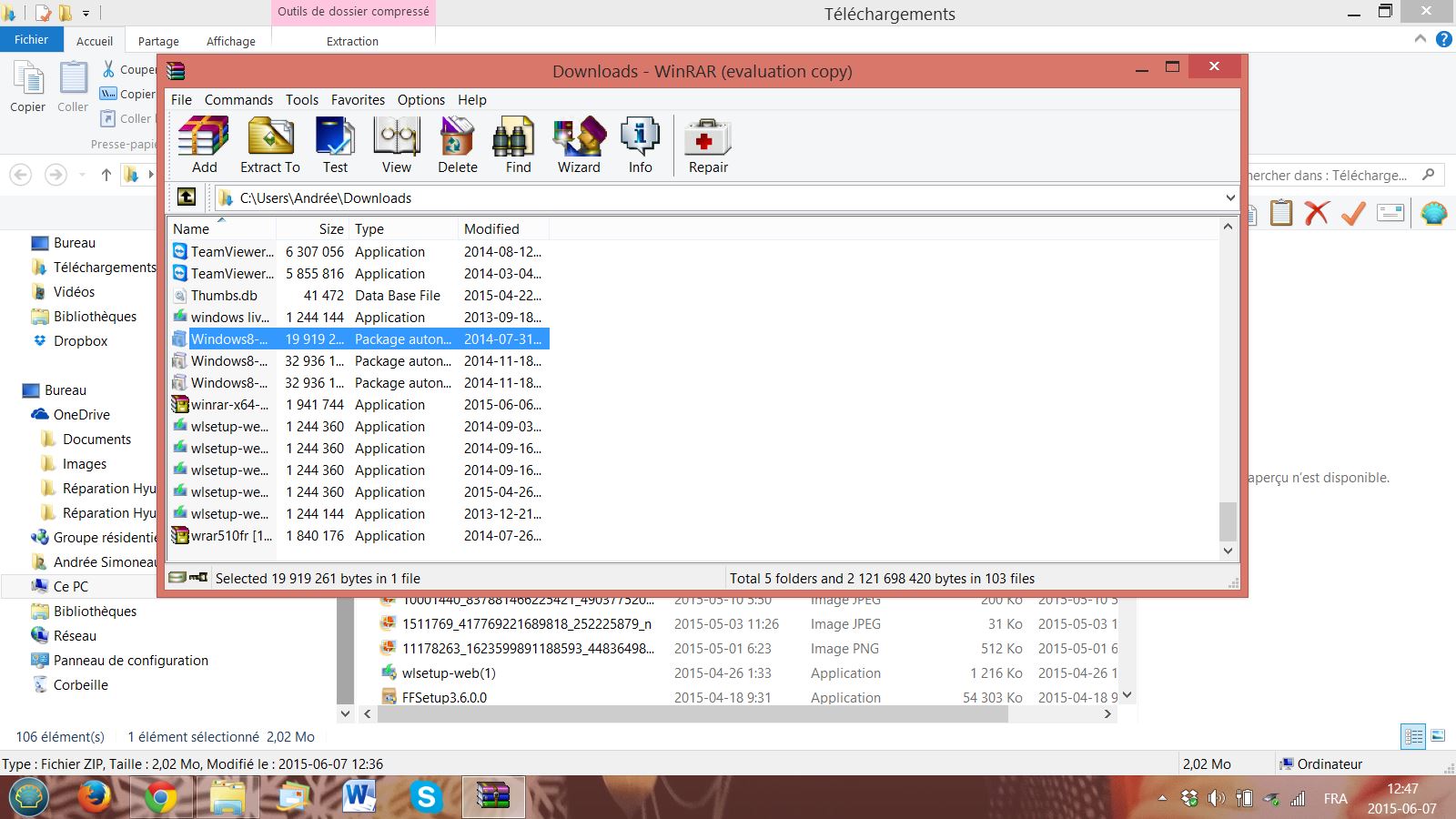Click the WinRAR taskbar icon
Image resolution: width=1456 pixels, height=819 pixels.
coord(493,798)
